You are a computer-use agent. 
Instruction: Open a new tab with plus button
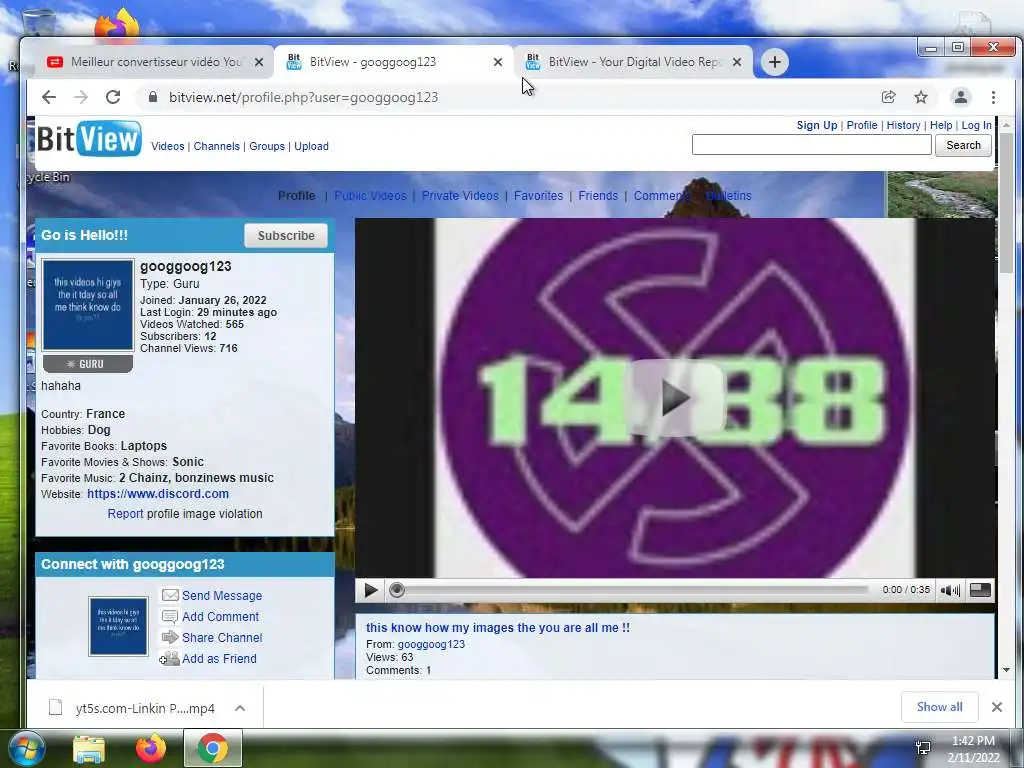[775, 62]
